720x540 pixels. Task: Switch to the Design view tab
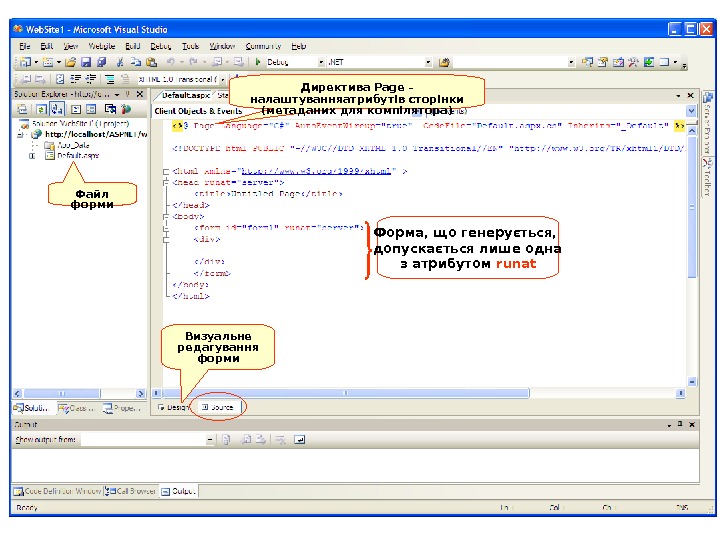[x=173, y=407]
